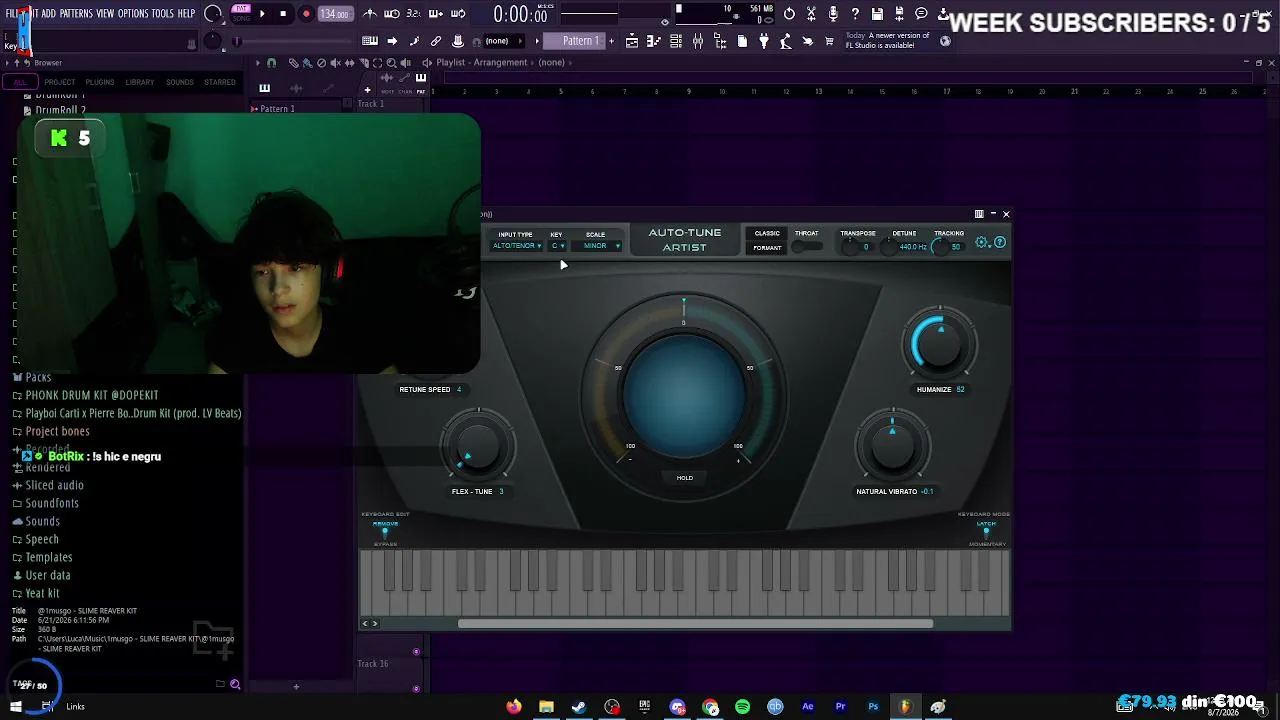Expand the PHONK DRUM KIT @DOPEKIT folder
Image resolution: width=1280 pixels, height=720 pixels.
92,395
